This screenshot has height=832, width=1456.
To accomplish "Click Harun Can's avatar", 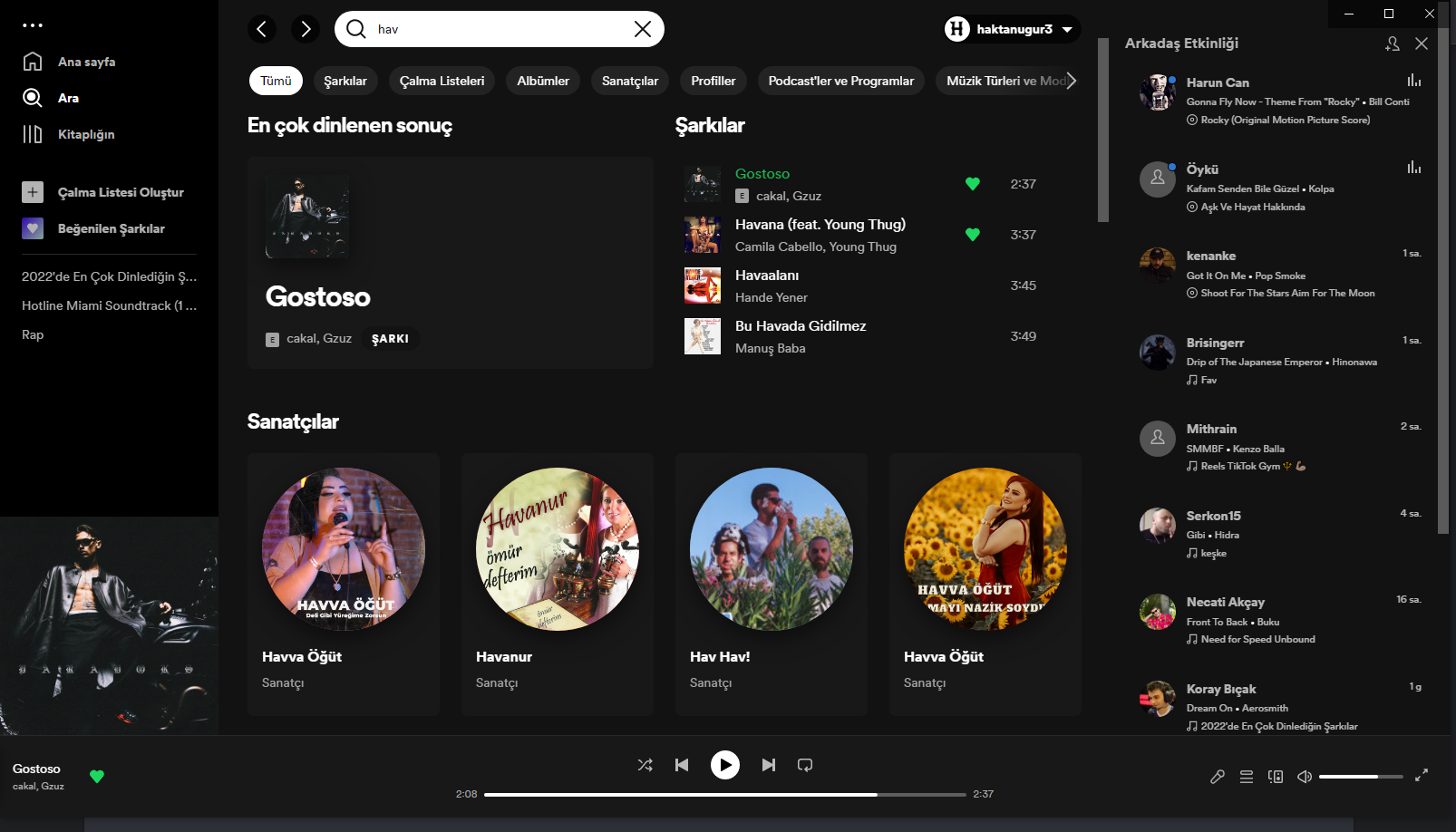I will click(x=1158, y=92).
